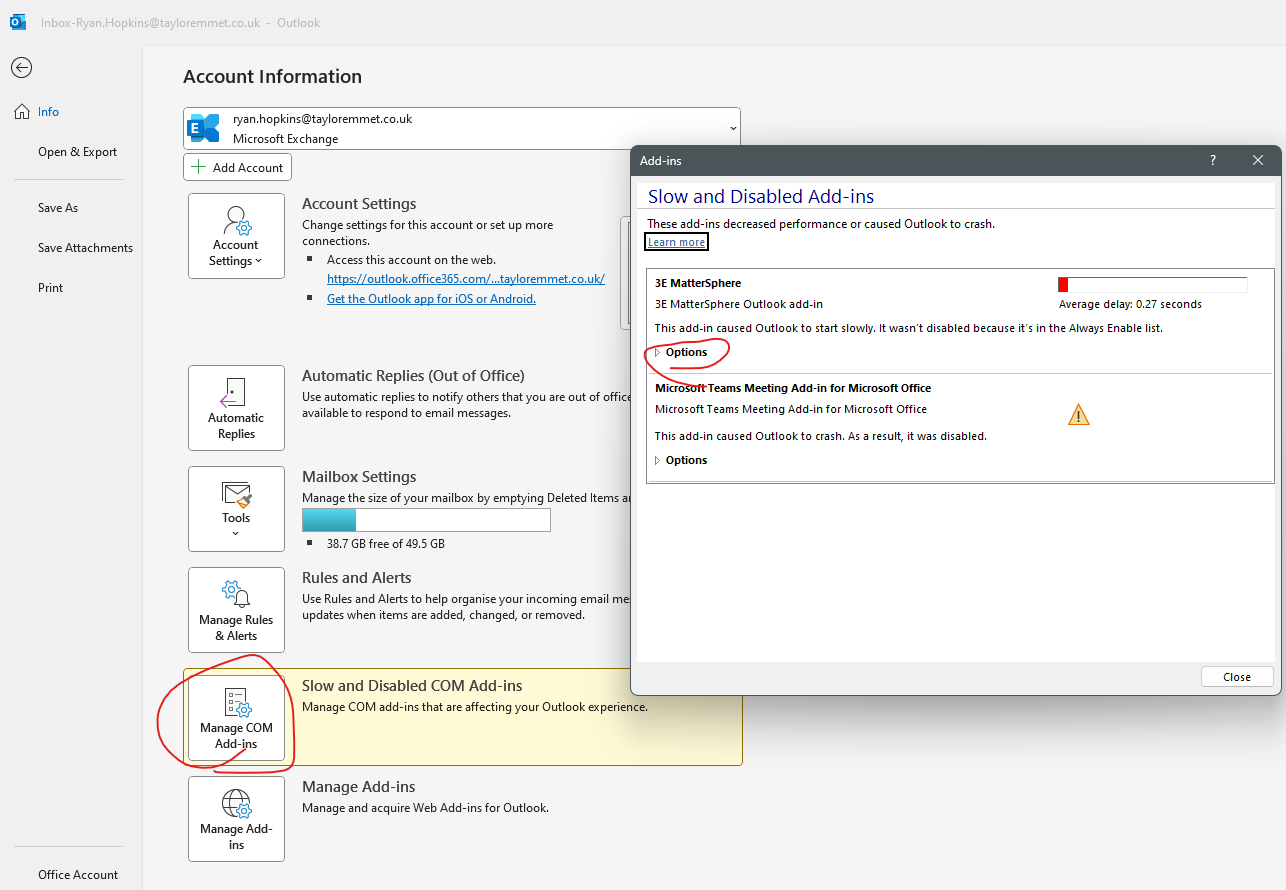
Task: Follow the Get the Outlook app link
Action: [x=431, y=299]
